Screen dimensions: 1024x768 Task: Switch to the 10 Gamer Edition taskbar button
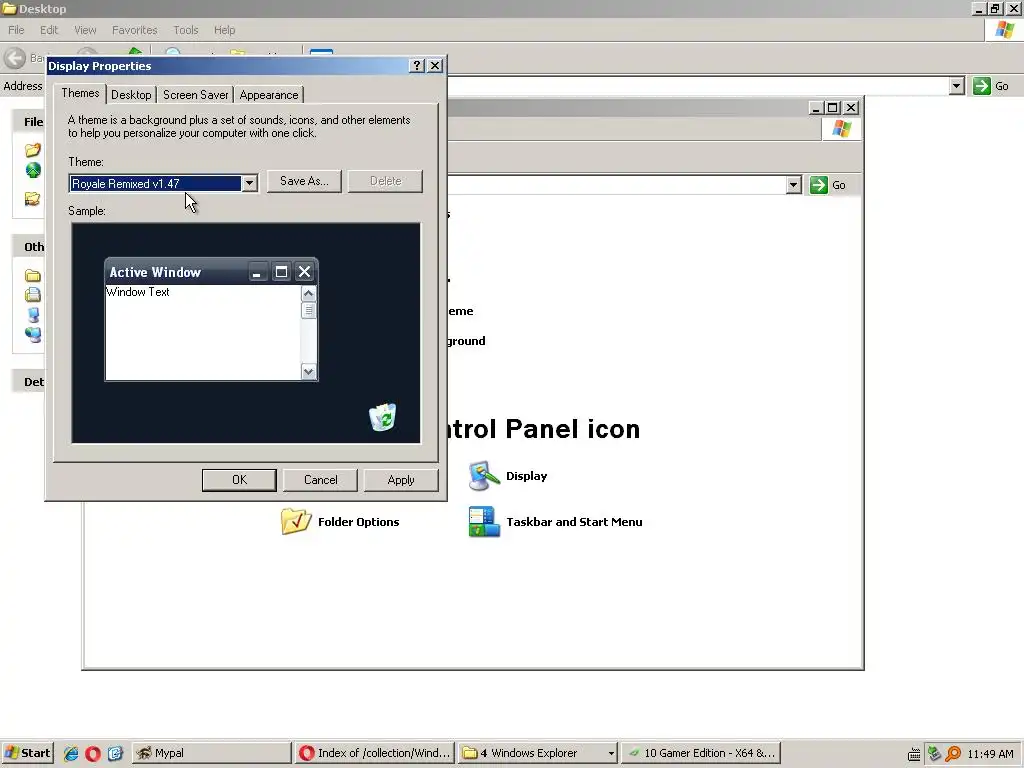(x=701, y=754)
